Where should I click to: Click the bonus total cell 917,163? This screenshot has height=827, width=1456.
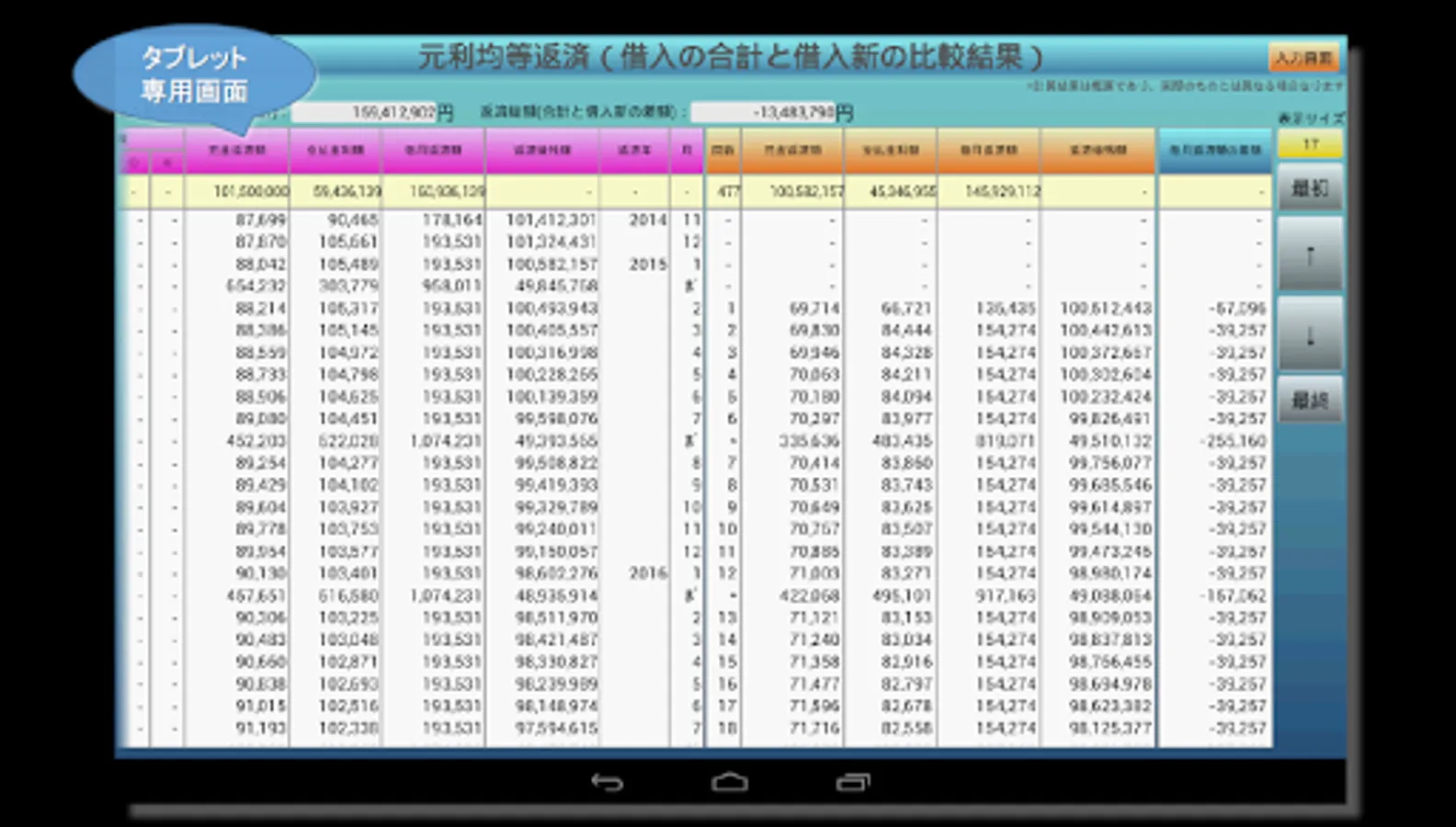click(1006, 595)
